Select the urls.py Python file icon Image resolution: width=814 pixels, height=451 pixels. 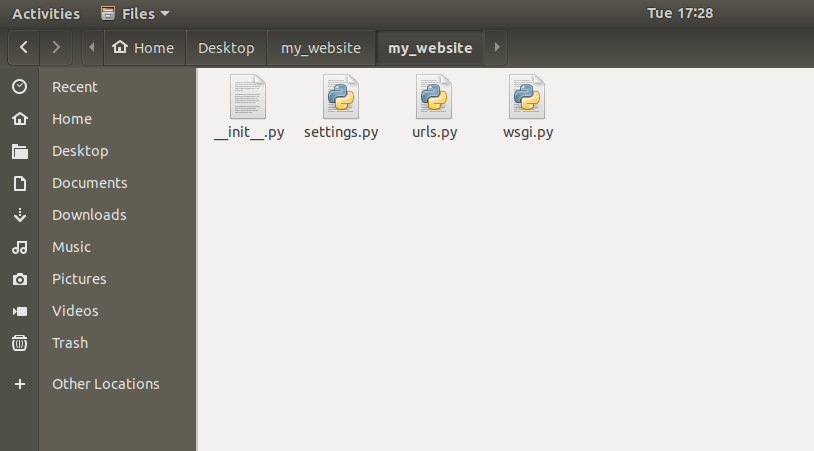click(x=434, y=97)
